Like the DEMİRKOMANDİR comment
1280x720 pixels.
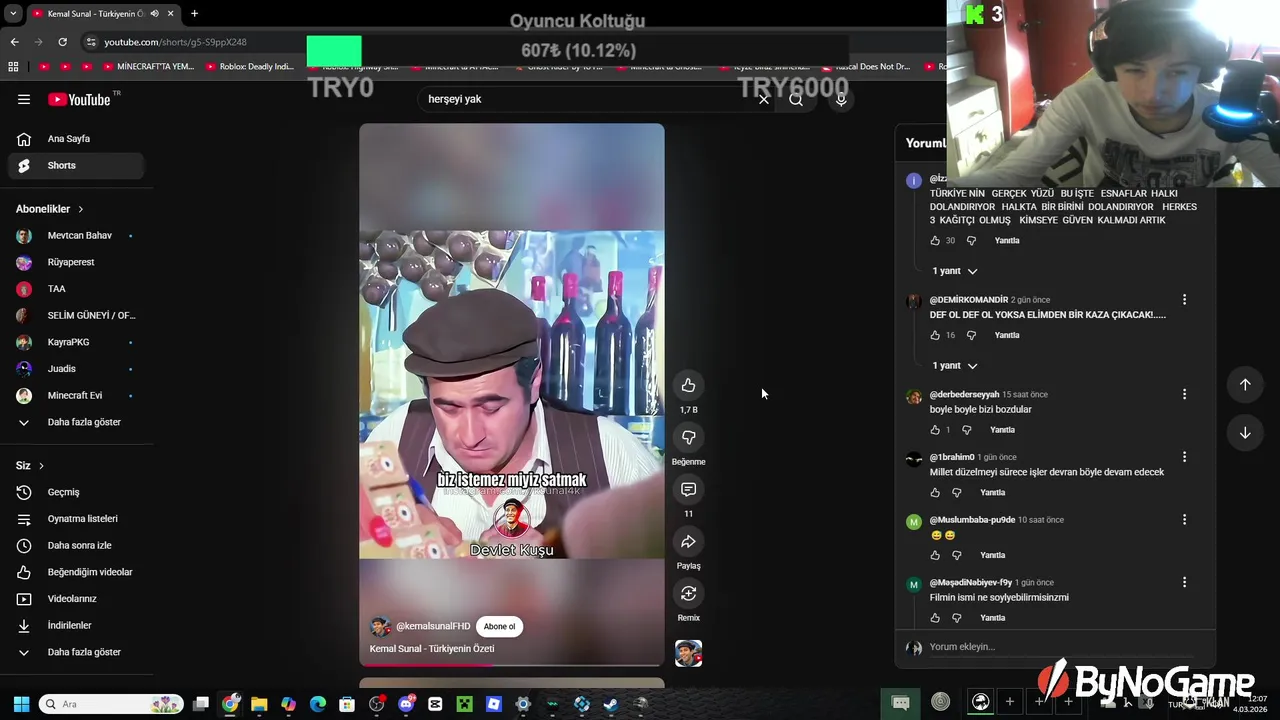click(935, 336)
